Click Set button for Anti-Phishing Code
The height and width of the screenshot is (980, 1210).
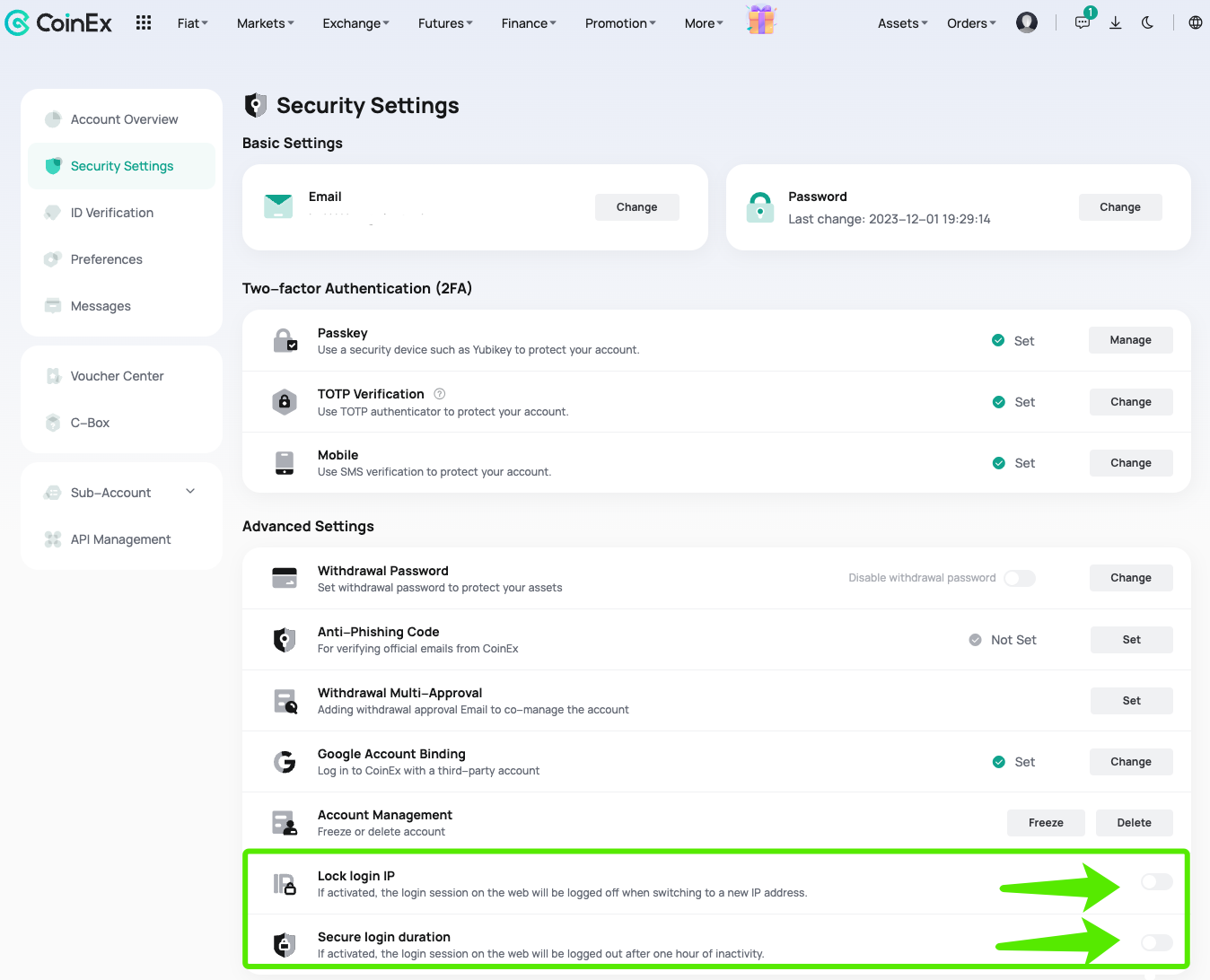pyautogui.click(x=1132, y=640)
